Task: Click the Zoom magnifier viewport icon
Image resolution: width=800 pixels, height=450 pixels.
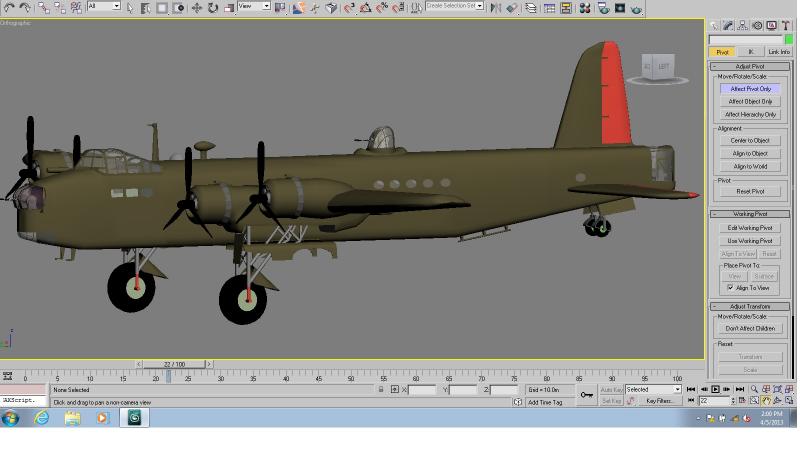Action: [754, 389]
